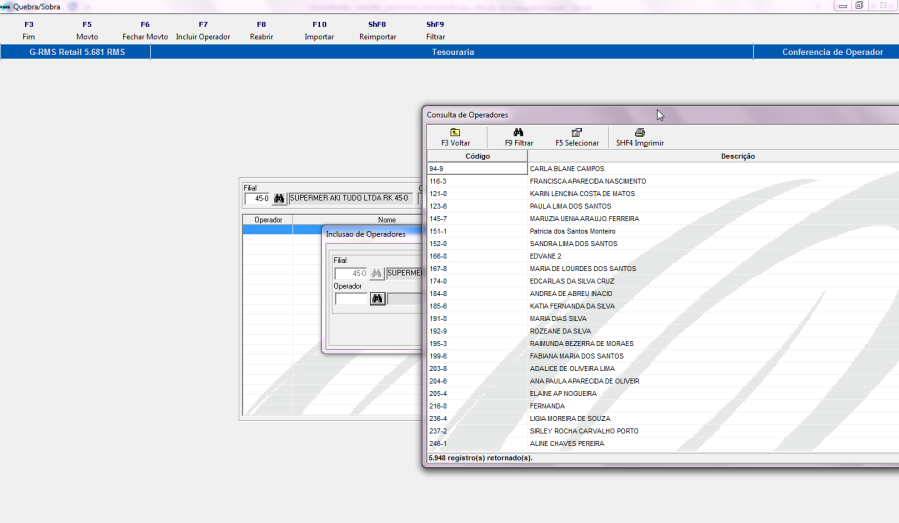Choose F5 Movto in top menu
899x523 pixels.
pos(87,30)
